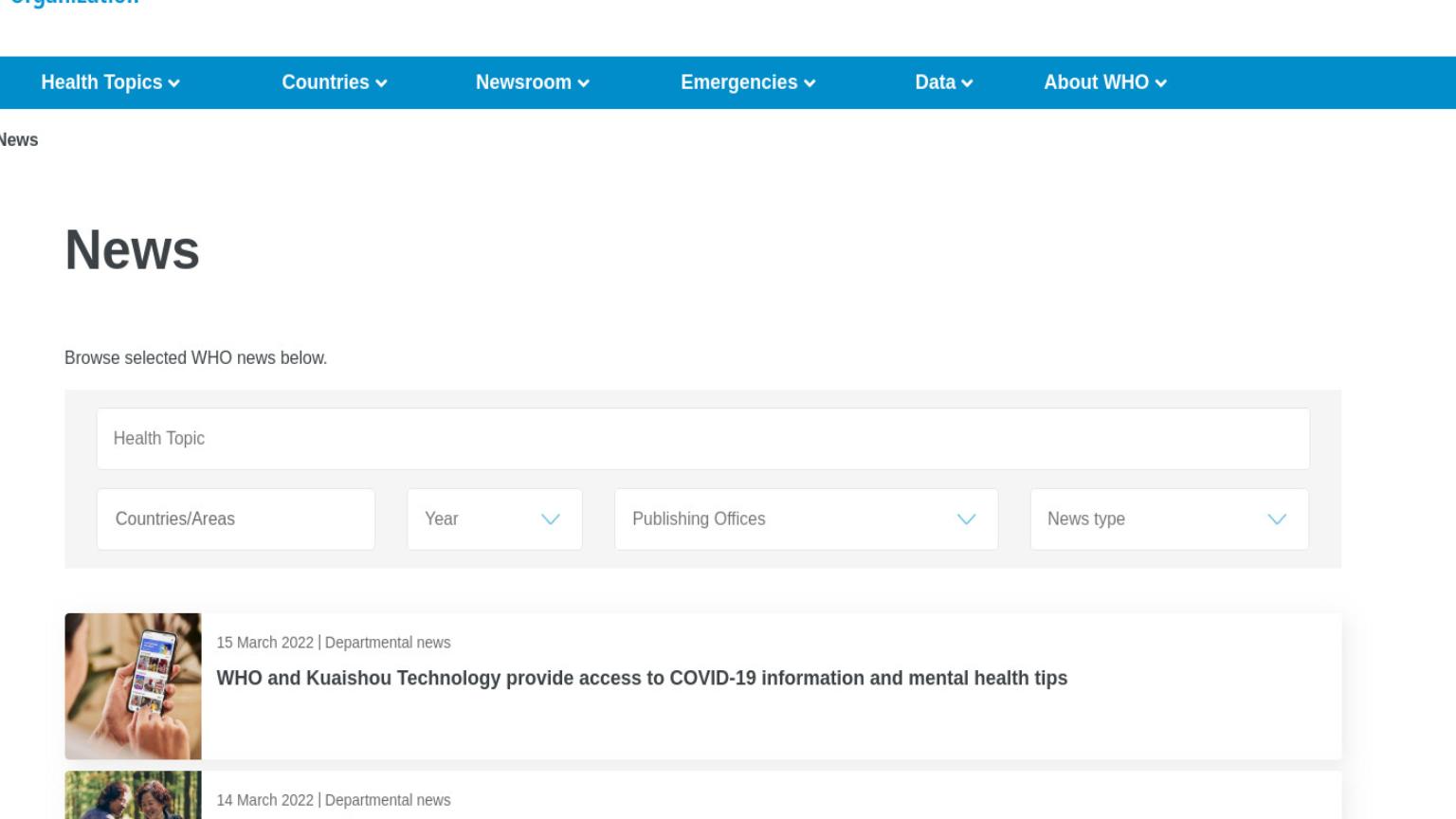This screenshot has height=819, width=1456.
Task: Click the 15 March 2022 Departmental news label
Action: coord(334,643)
